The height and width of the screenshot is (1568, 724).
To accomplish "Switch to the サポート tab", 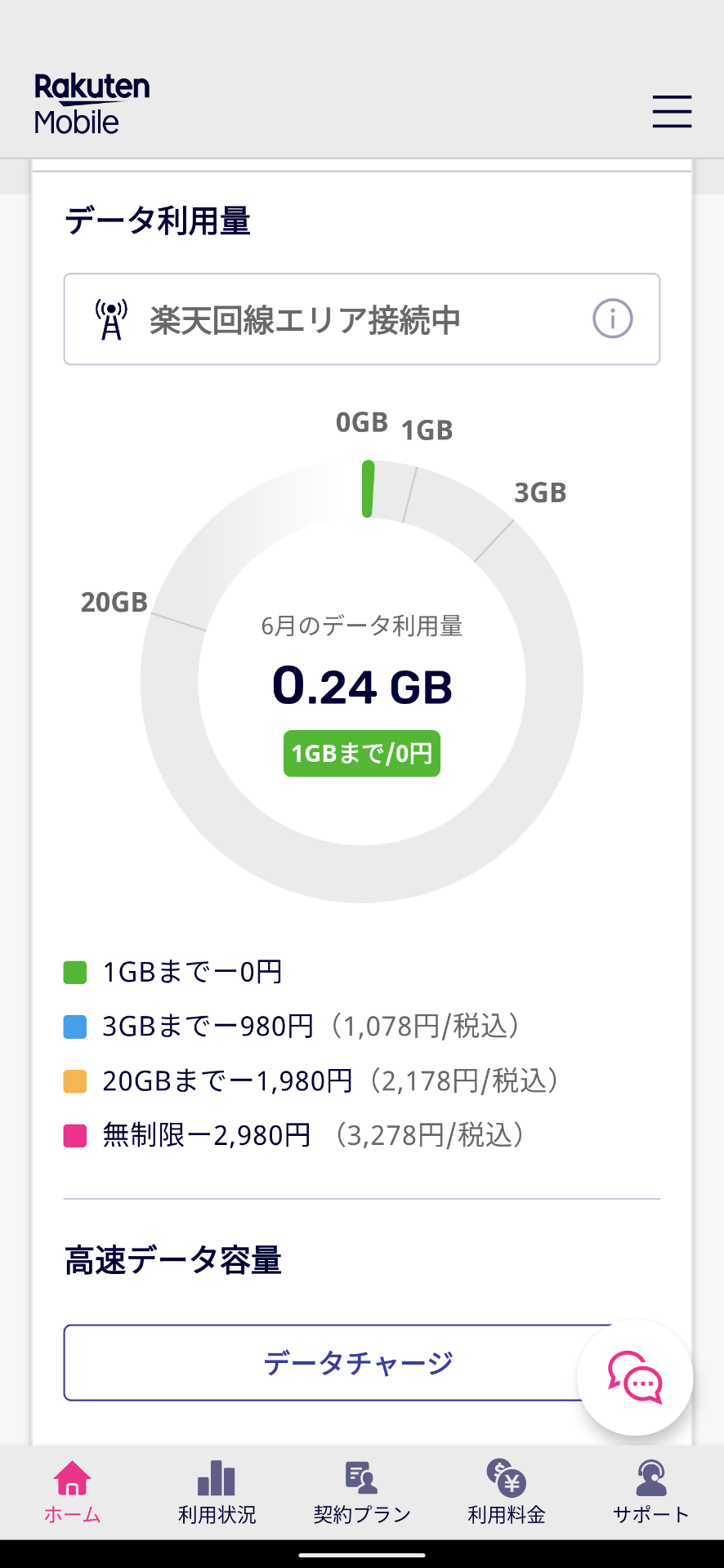I will (650, 1494).
